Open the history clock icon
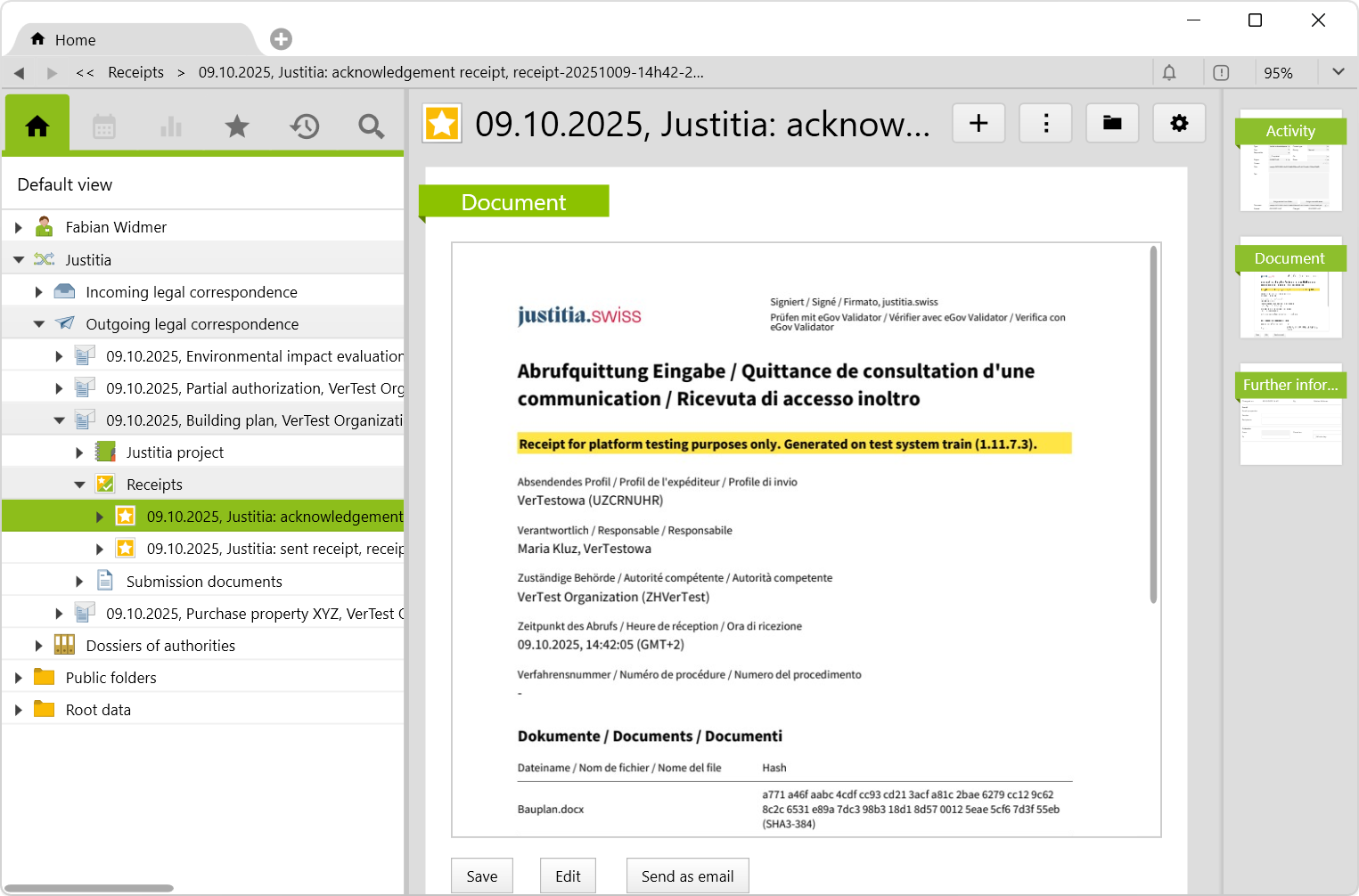The height and width of the screenshot is (896, 1359). click(x=304, y=126)
